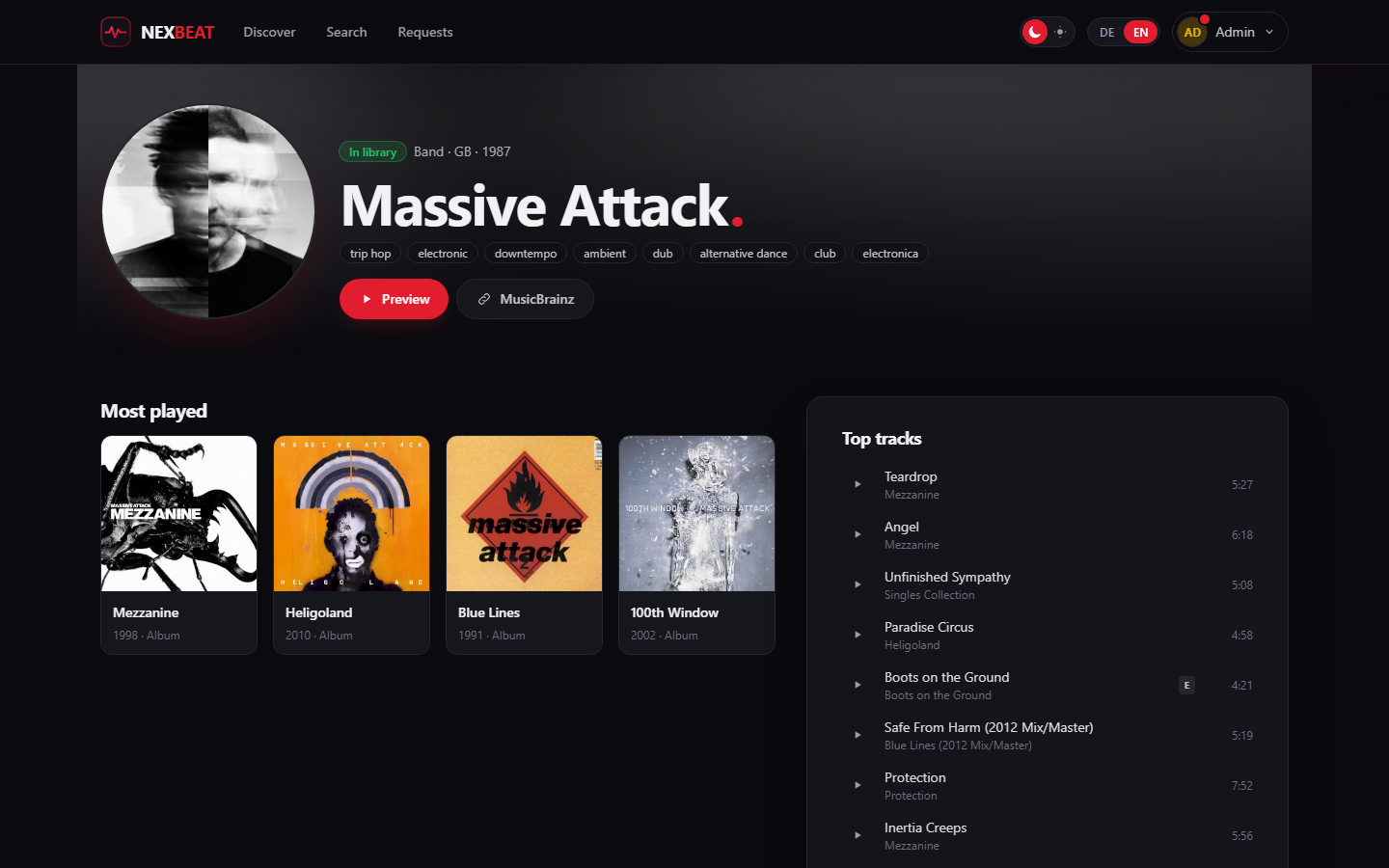The width and height of the screenshot is (1389, 868).
Task: Play the Inertia Creeps track
Action: 858,835
